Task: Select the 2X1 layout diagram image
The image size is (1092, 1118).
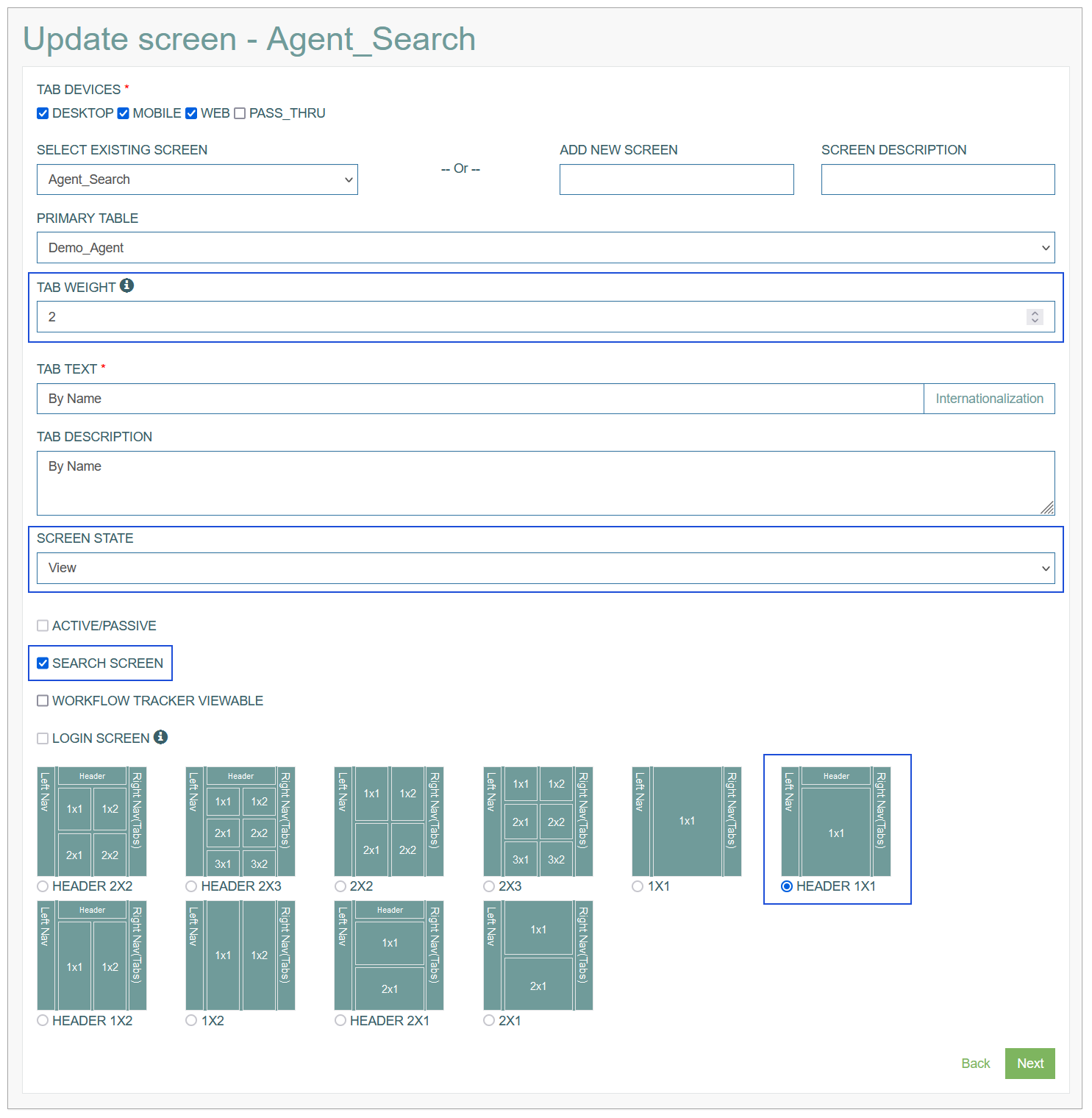Action: (538, 955)
